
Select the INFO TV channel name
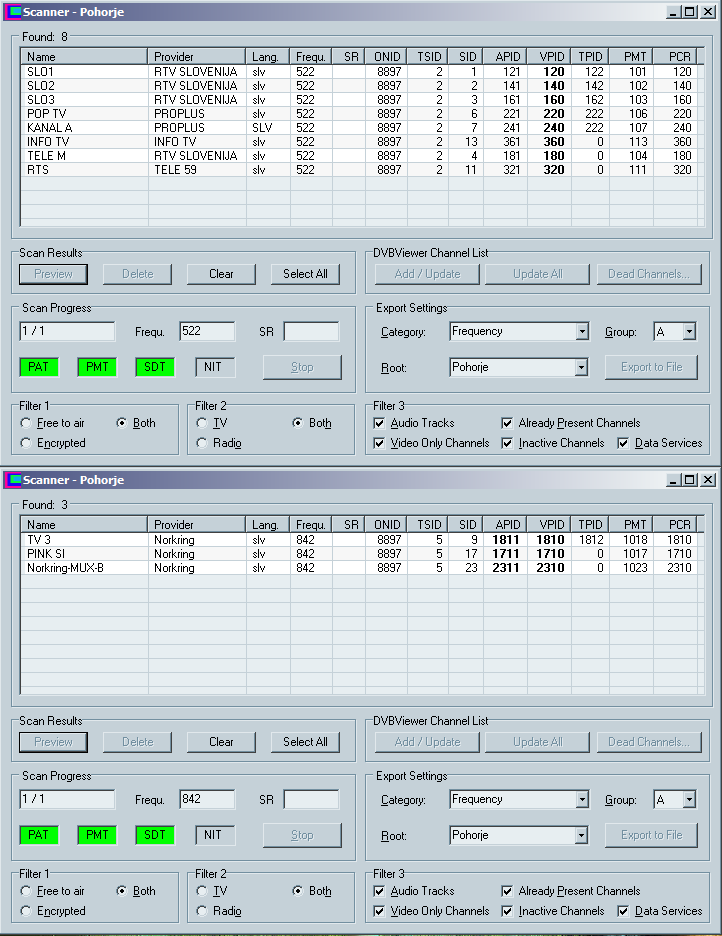coord(48,141)
